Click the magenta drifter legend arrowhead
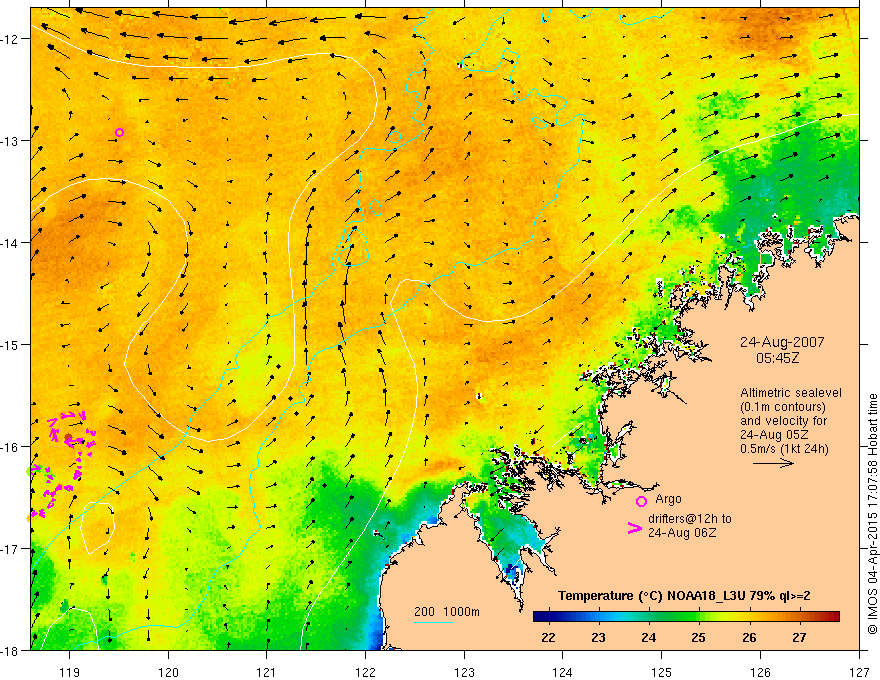 [x=635, y=528]
